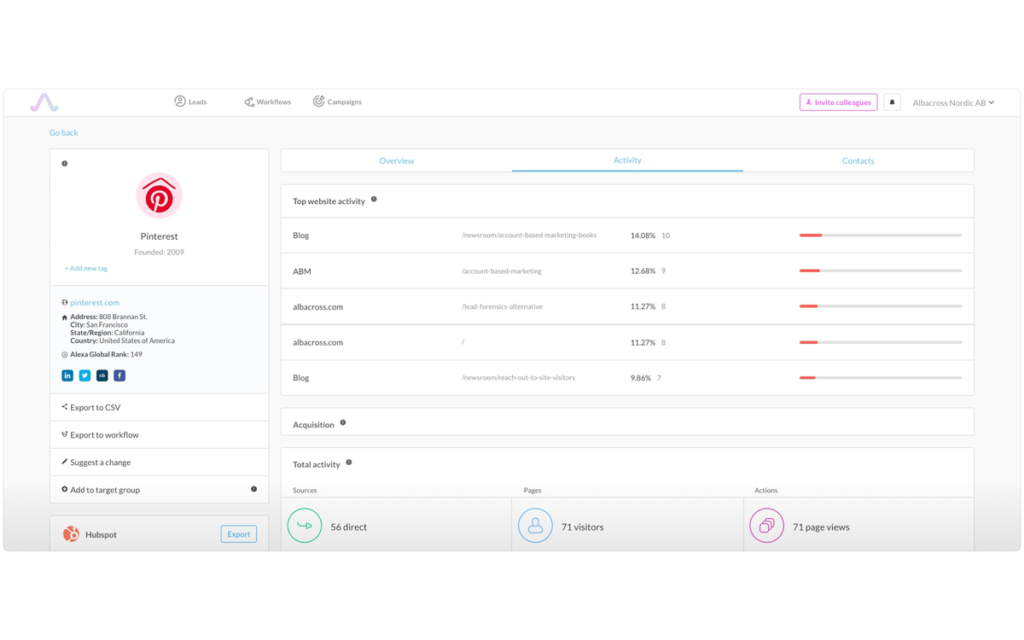Click the pink page views icon

point(766,526)
